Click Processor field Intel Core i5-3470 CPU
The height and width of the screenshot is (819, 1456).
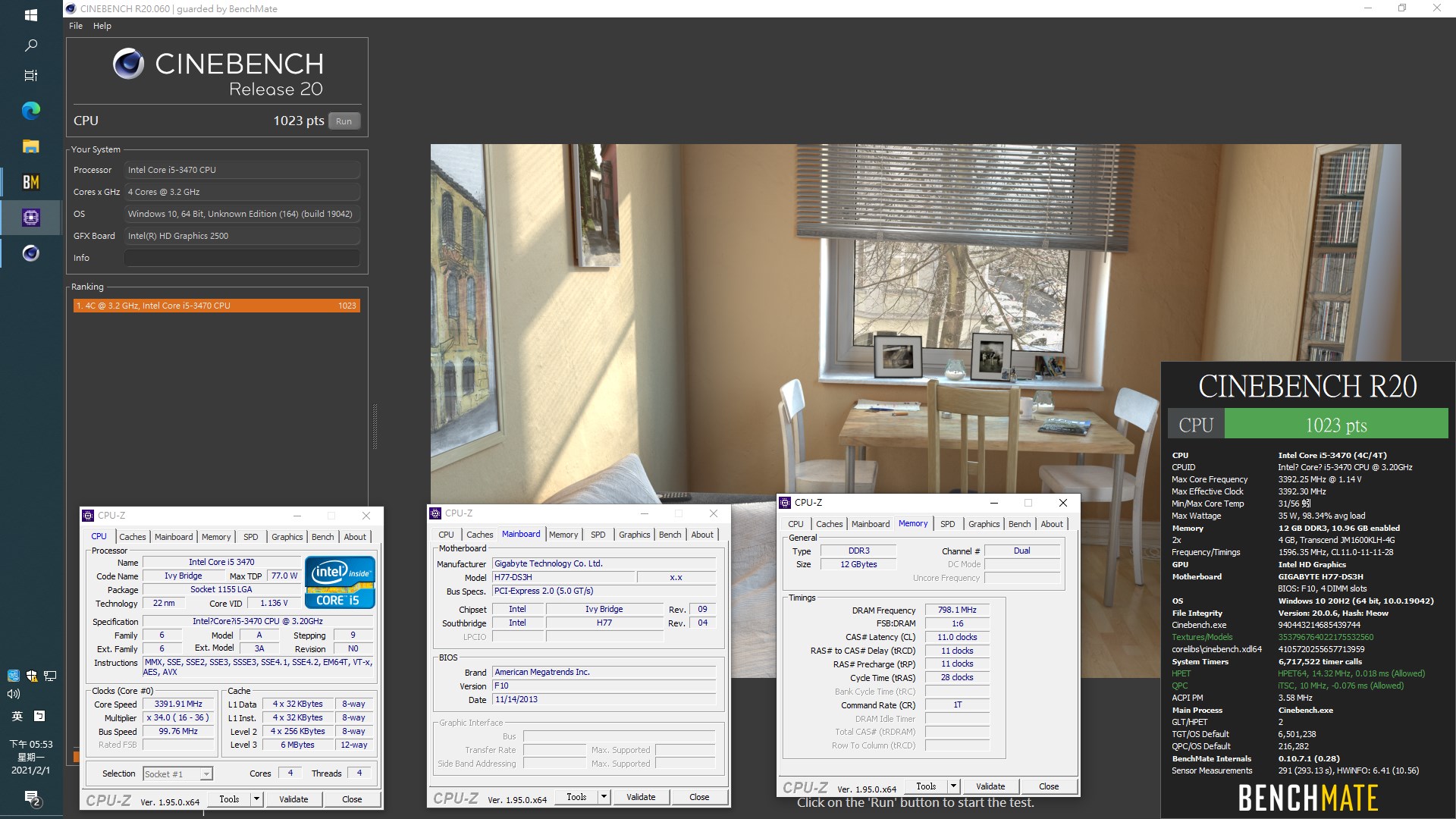[x=242, y=170]
